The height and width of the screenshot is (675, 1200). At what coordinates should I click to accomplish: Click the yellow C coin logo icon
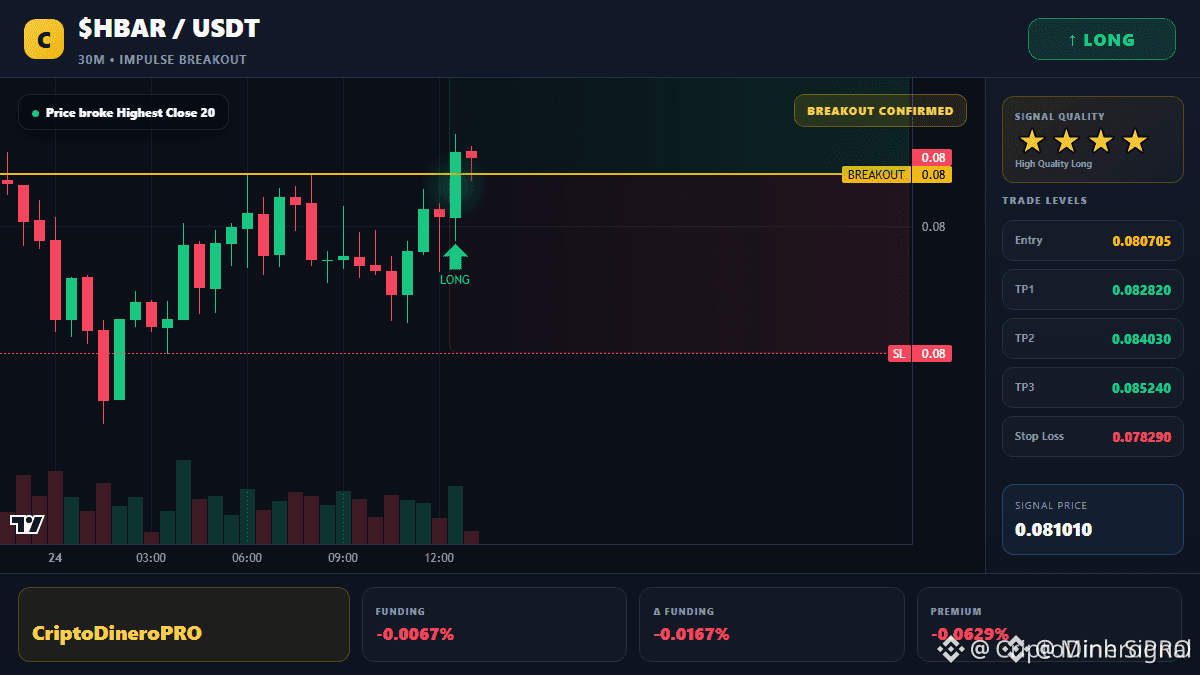coord(43,40)
